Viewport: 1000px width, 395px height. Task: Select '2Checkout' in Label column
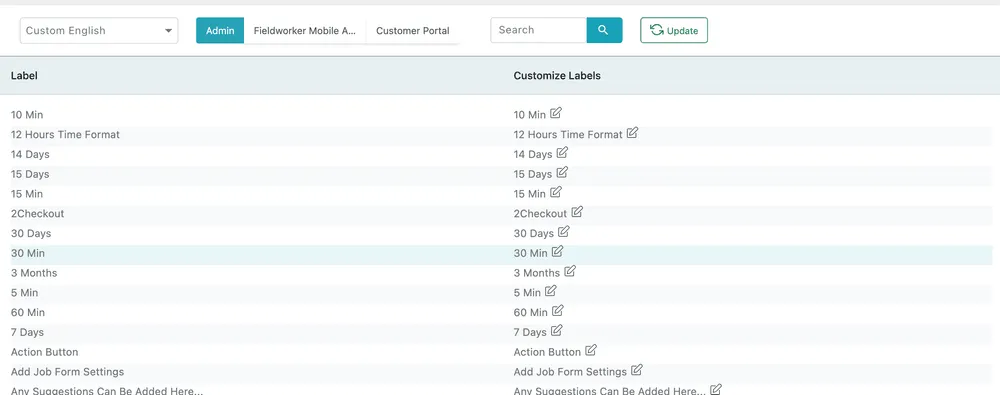tap(38, 214)
